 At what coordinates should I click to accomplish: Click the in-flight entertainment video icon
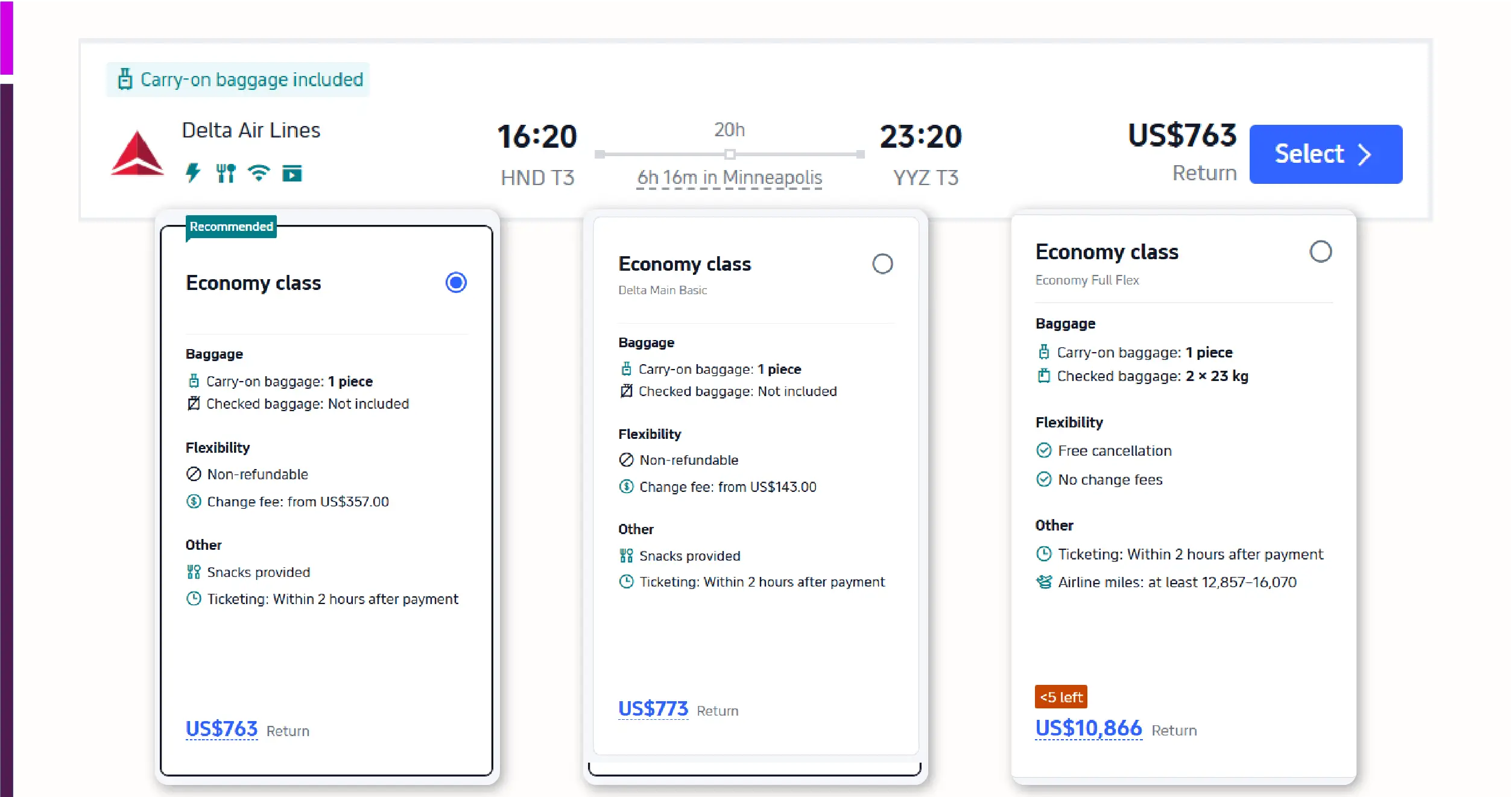pos(292,174)
